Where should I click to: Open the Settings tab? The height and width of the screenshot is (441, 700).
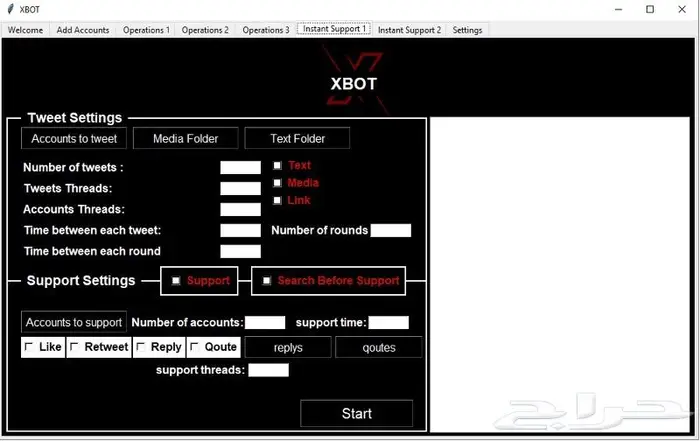pos(467,30)
